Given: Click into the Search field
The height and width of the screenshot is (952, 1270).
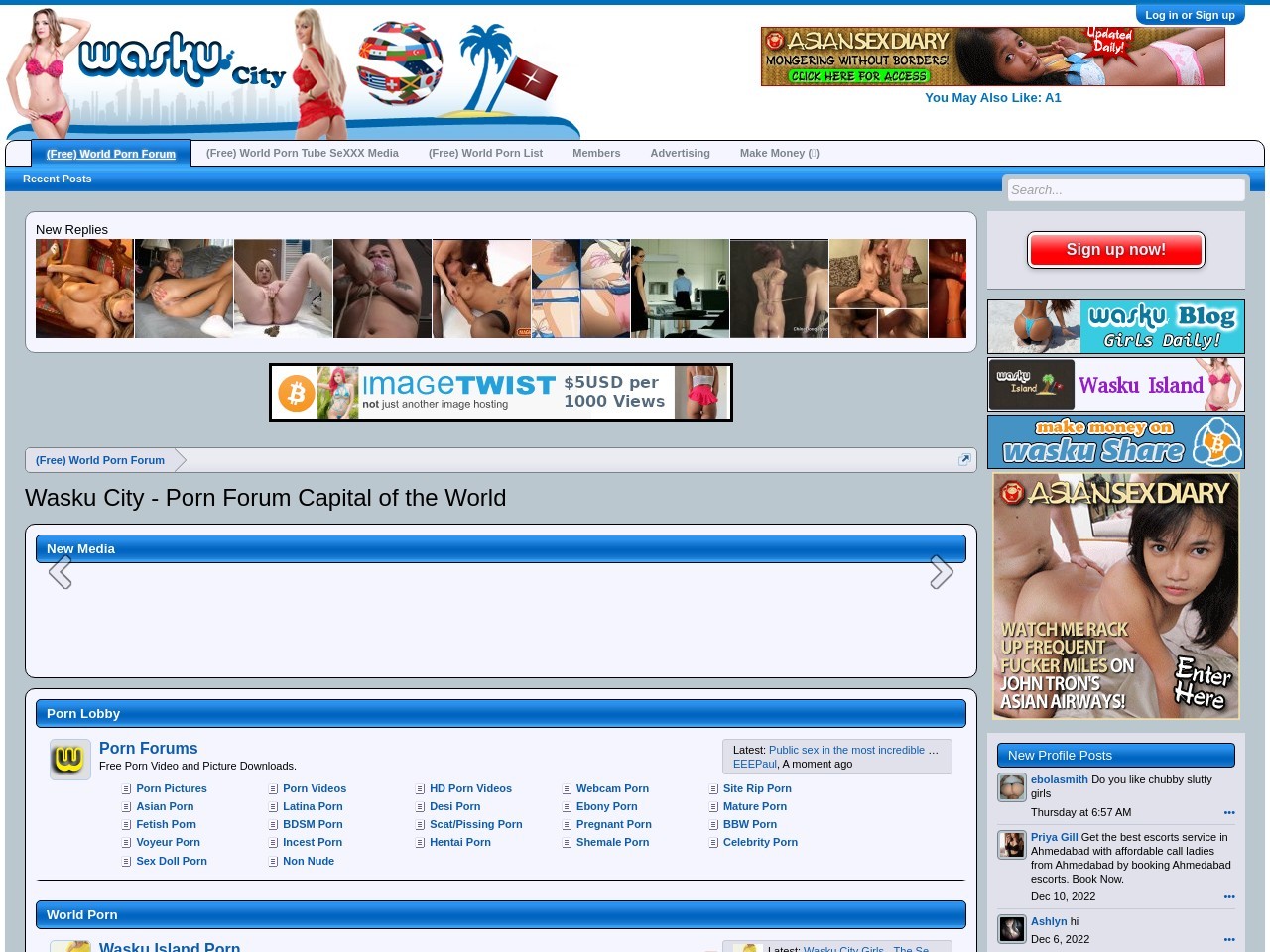Looking at the screenshot, I should [1125, 190].
